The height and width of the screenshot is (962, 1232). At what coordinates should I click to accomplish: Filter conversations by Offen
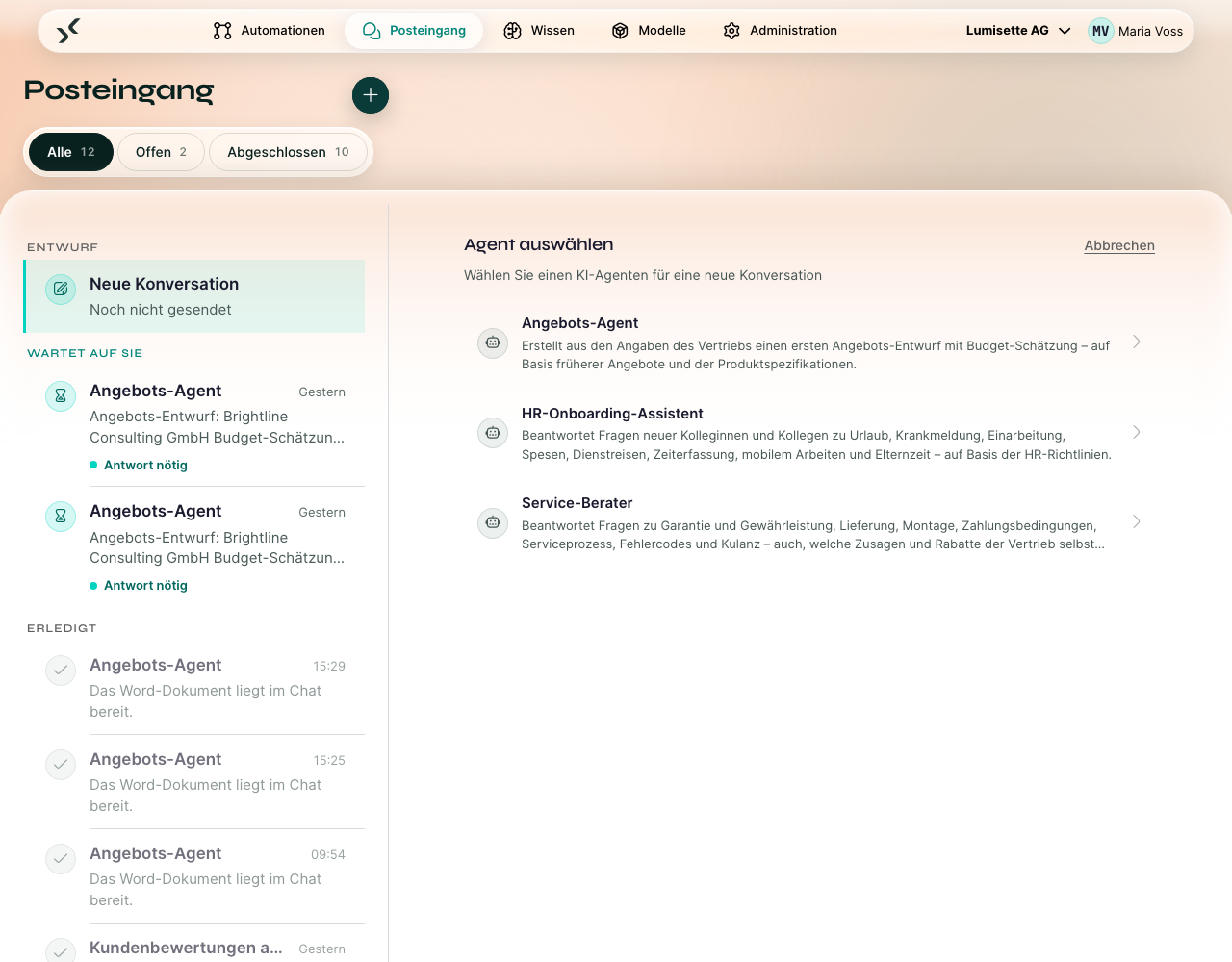(161, 152)
